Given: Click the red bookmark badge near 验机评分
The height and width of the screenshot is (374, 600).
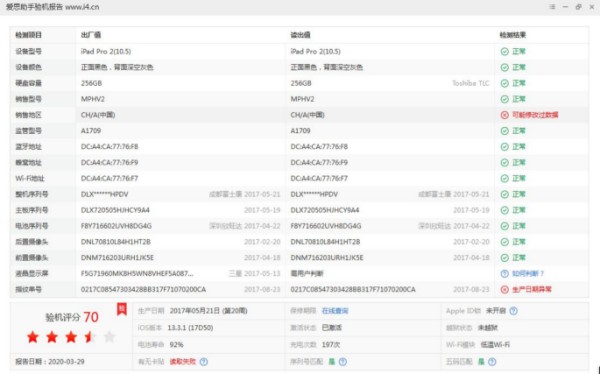Looking at the screenshot, I should pyautogui.click(x=122, y=309).
